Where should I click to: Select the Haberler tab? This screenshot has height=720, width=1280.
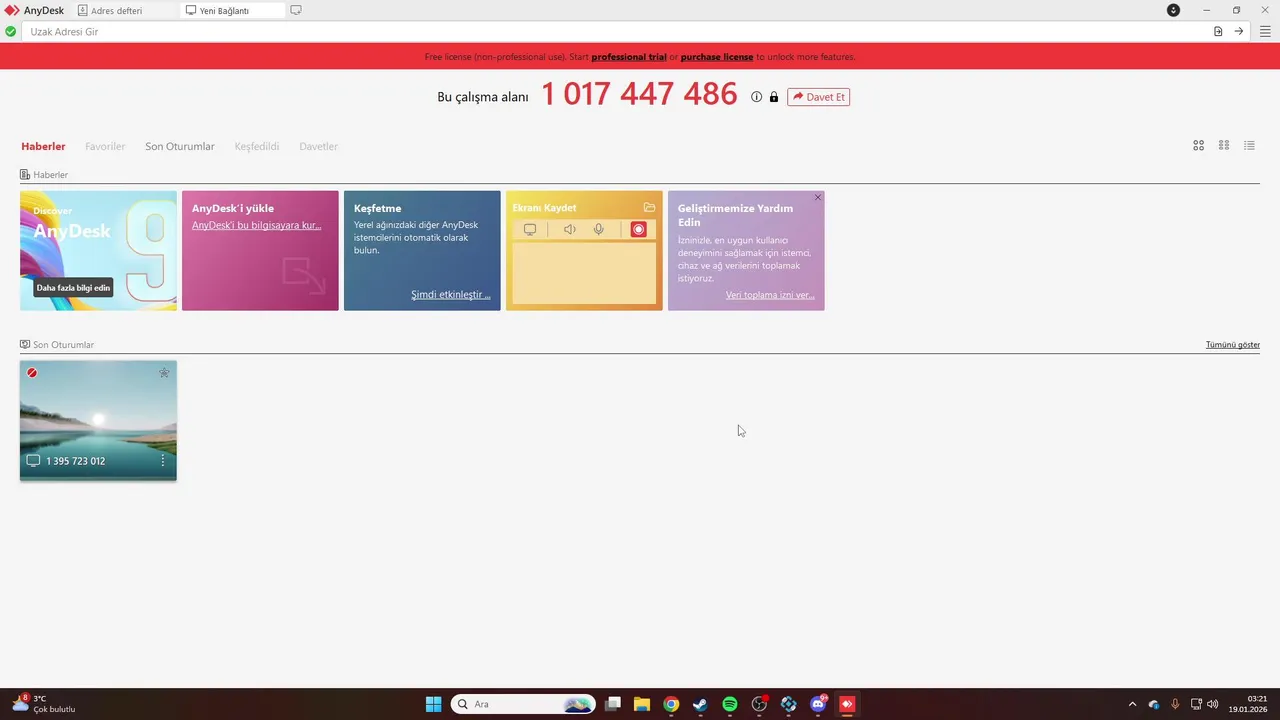click(43, 146)
